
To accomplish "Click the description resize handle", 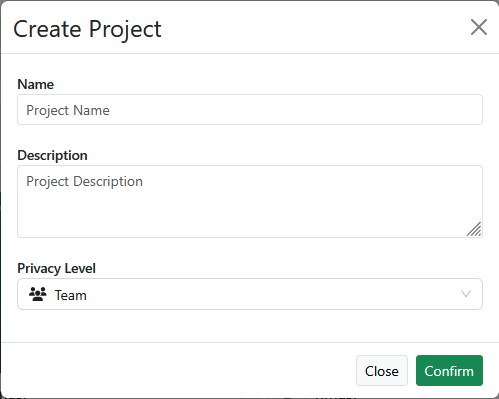I will 474,229.
